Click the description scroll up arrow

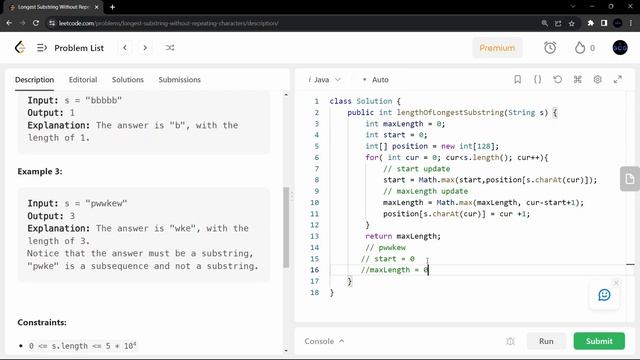286,95
